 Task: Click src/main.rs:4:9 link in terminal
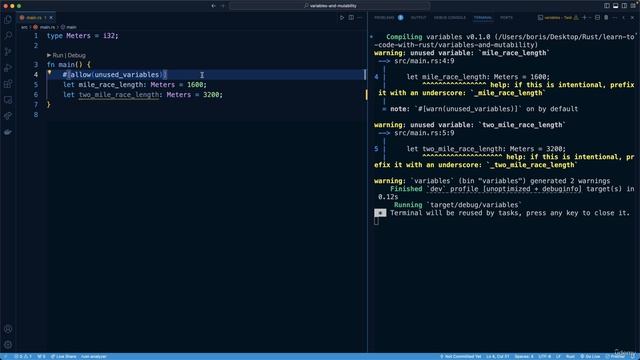pyautogui.click(x=424, y=61)
